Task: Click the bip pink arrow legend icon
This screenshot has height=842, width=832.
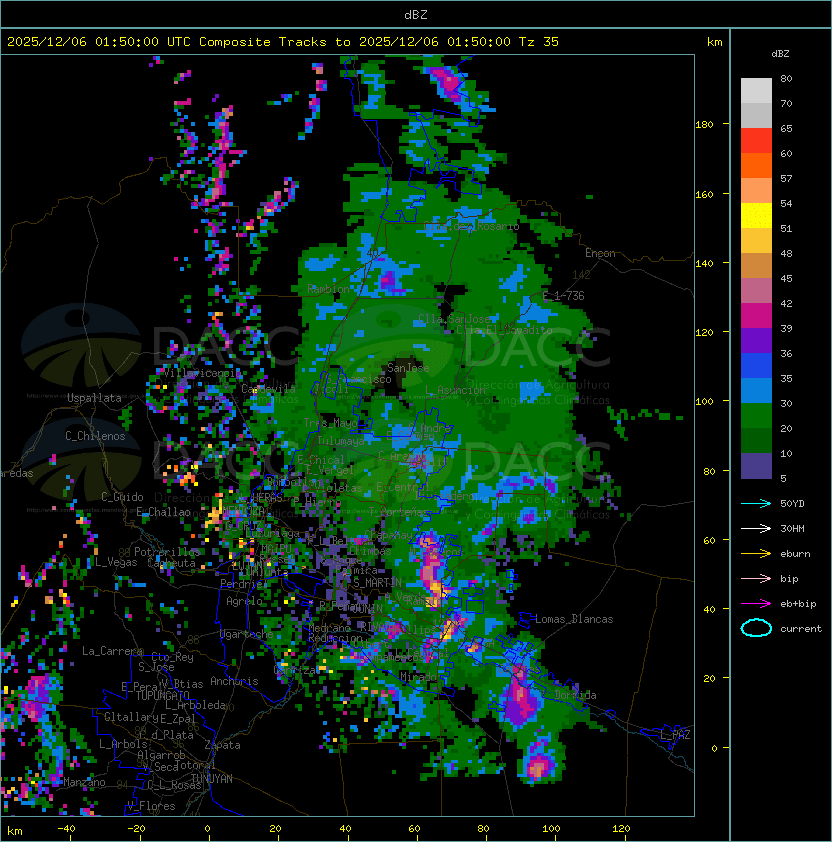Action: pyautogui.click(x=756, y=578)
